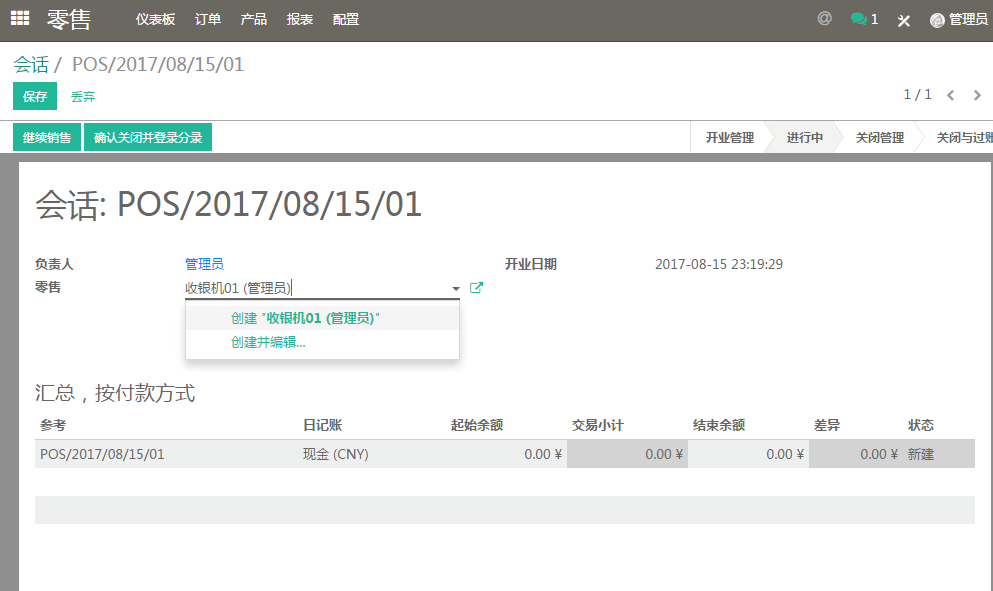The width and height of the screenshot is (993, 591).
Task: Select 创建 "收银机01 (管理员)" option
Action: [306, 318]
